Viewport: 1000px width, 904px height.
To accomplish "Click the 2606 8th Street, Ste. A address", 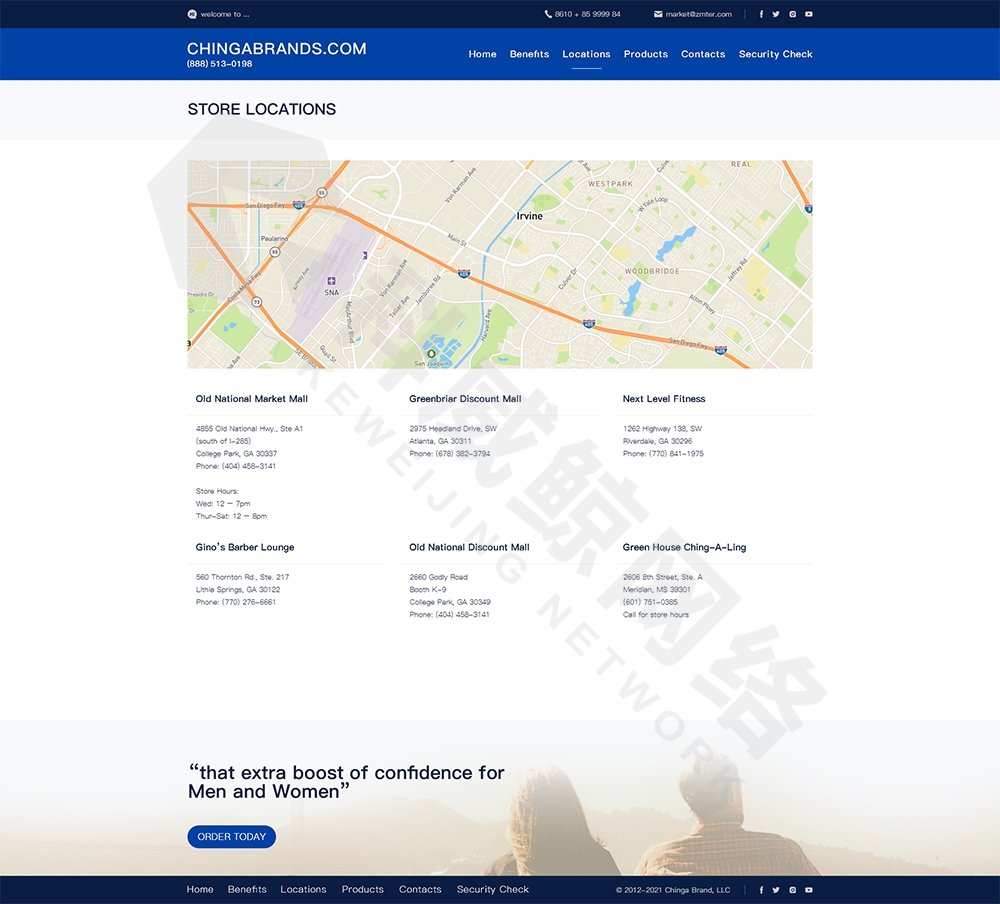I will pyautogui.click(x=663, y=577).
